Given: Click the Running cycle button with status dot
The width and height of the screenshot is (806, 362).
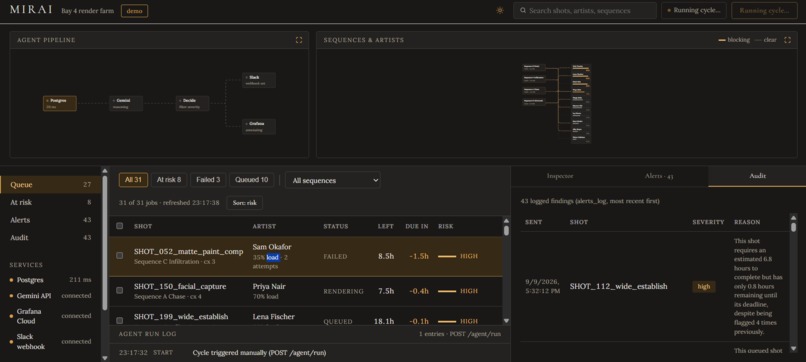Looking at the screenshot, I should 694,10.
